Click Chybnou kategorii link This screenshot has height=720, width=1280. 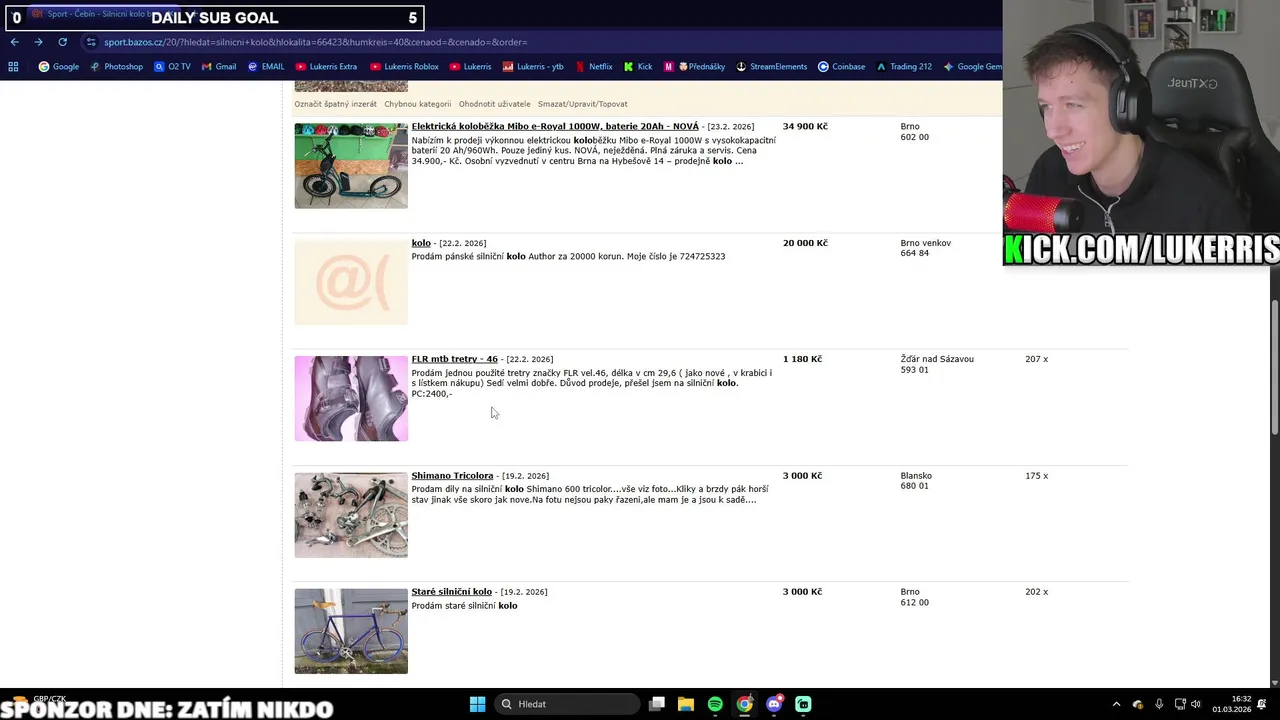coord(417,104)
